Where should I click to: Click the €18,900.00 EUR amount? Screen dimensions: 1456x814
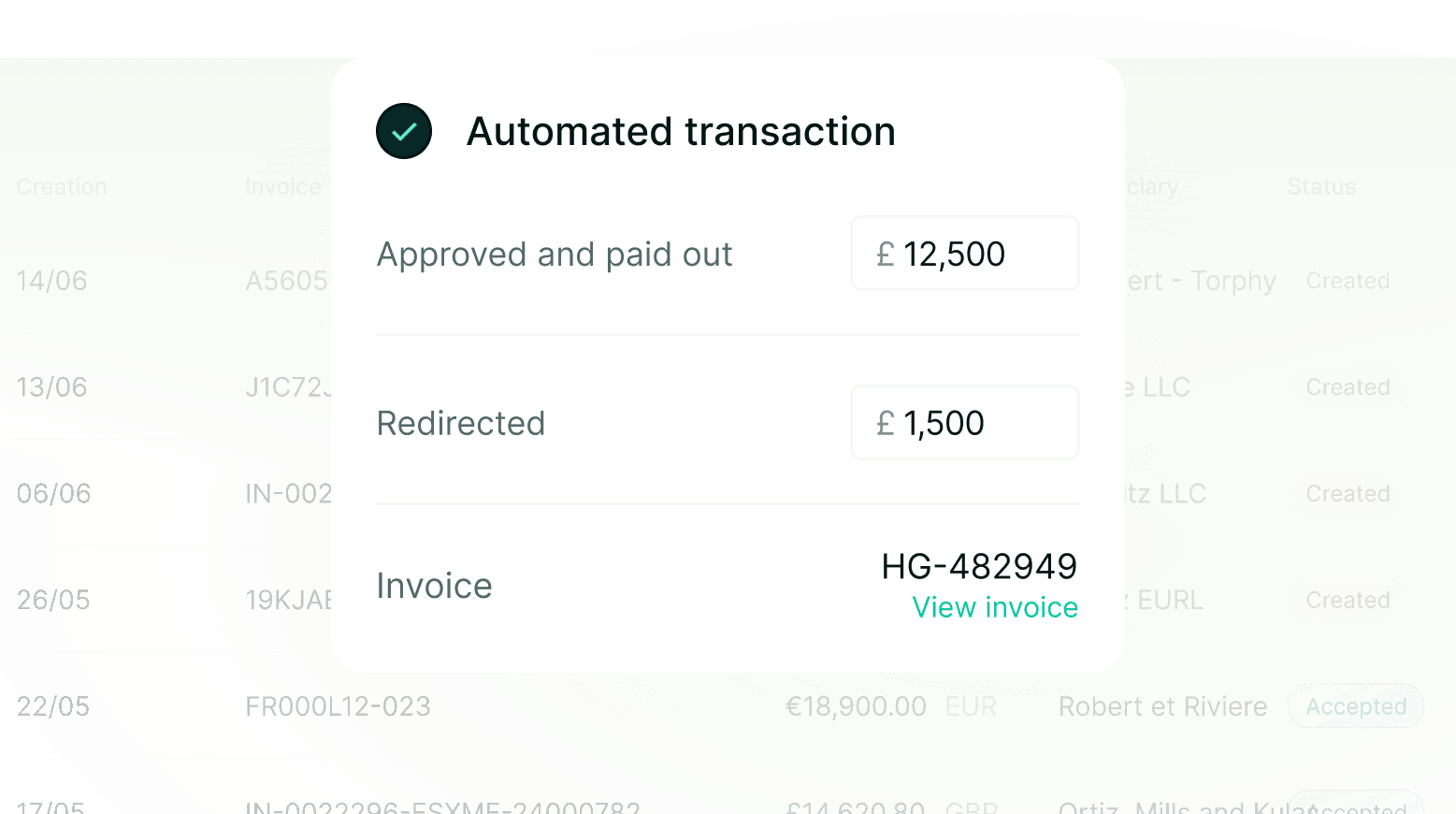pos(856,706)
